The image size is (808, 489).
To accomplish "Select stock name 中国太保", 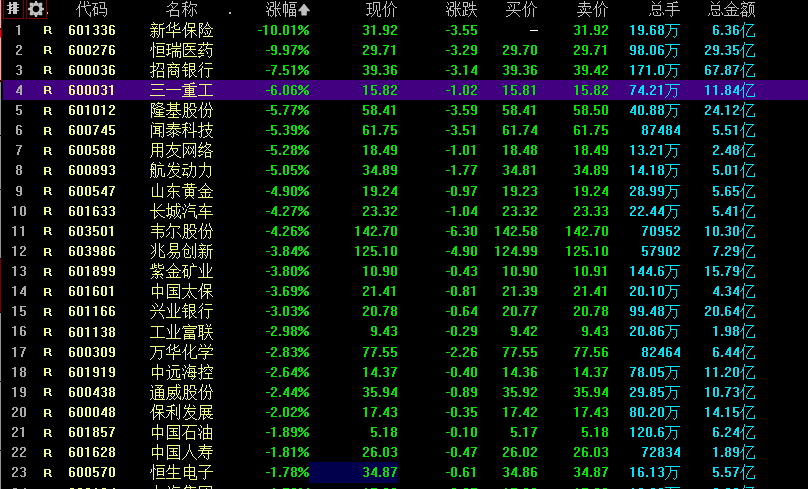I will pyautogui.click(x=181, y=292).
